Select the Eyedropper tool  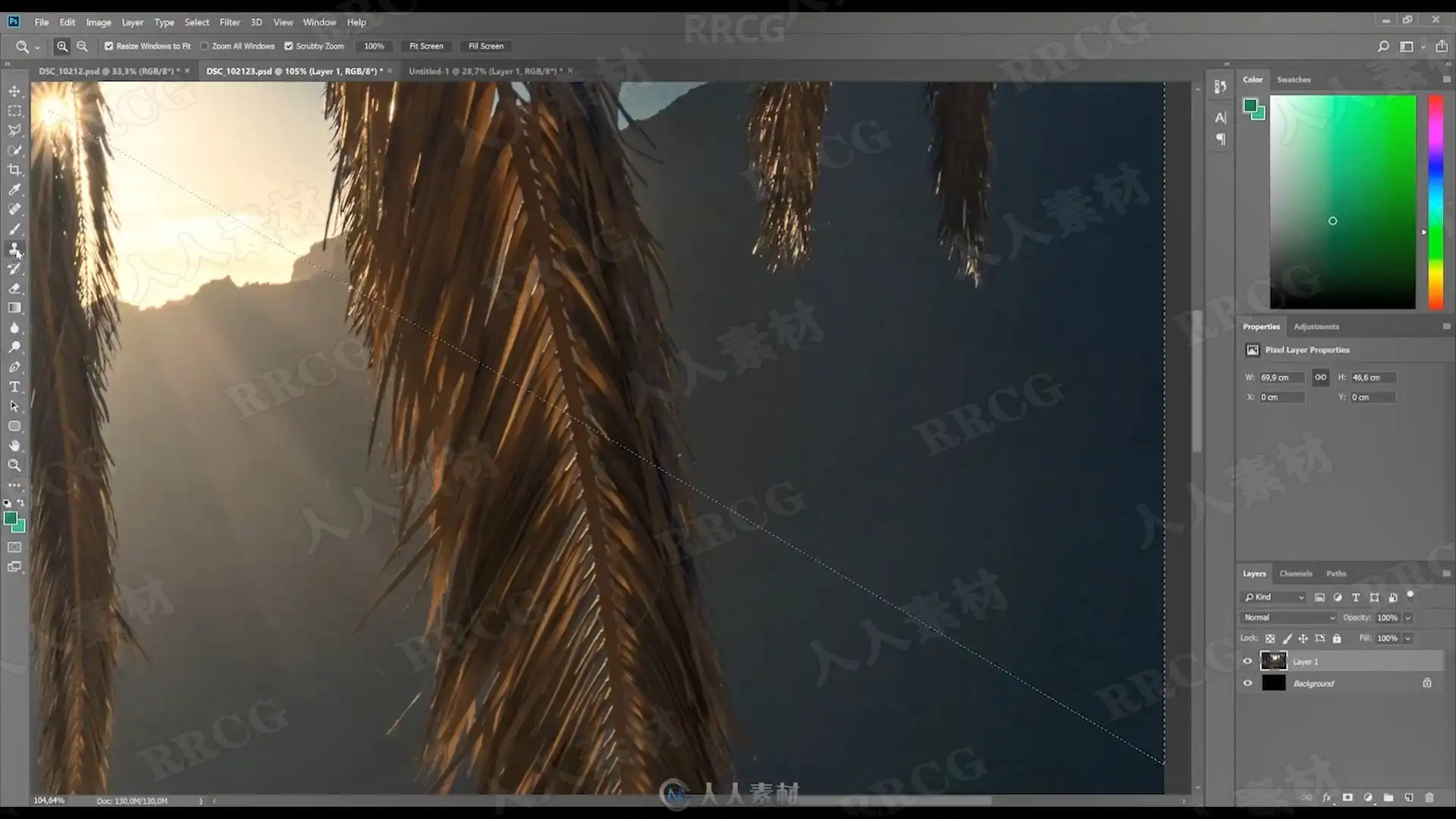(x=14, y=190)
